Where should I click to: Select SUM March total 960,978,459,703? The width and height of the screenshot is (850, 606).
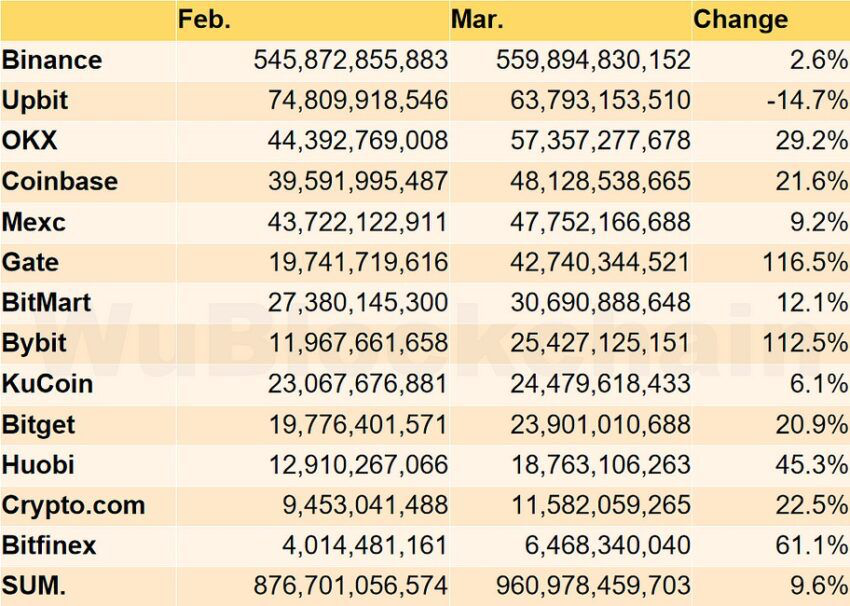pos(593,586)
